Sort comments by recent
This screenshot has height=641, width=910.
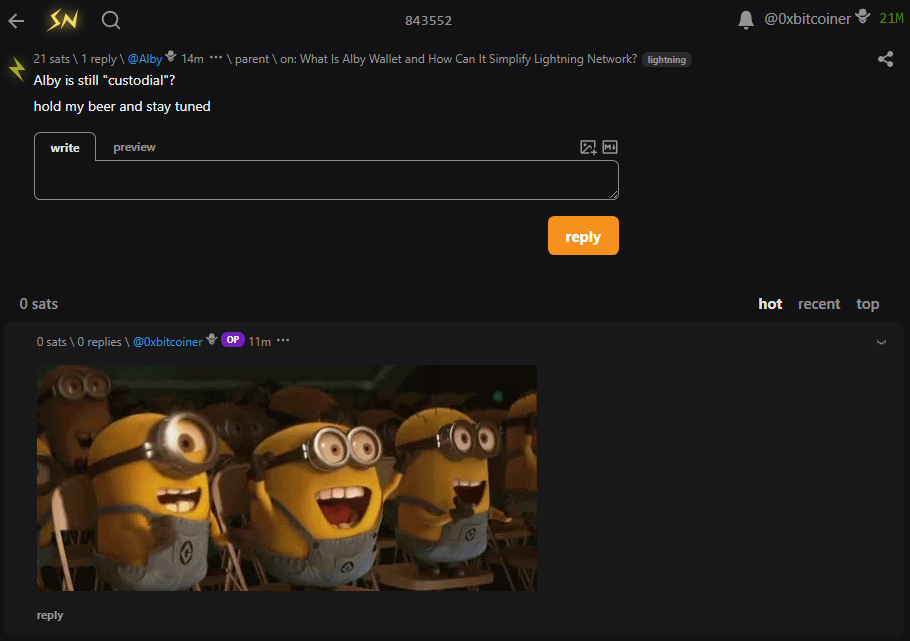(x=819, y=304)
